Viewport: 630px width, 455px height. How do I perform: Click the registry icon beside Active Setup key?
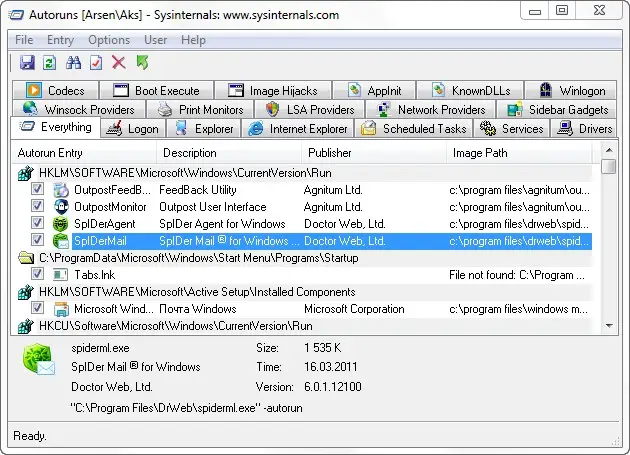[x=26, y=292]
